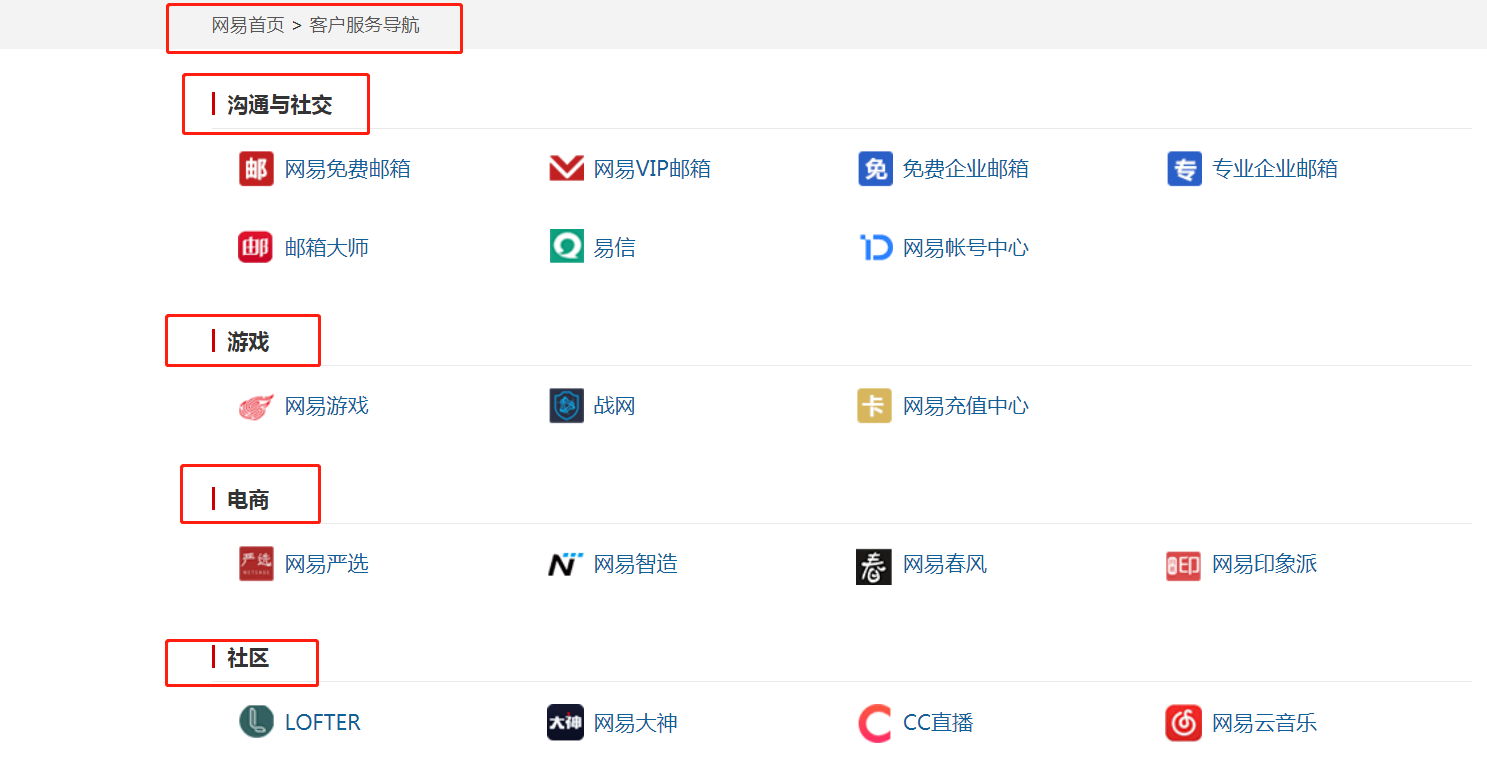This screenshot has height=763, width=1487.
Task: Click the 网易云音乐 red icon
Action: point(1183,723)
